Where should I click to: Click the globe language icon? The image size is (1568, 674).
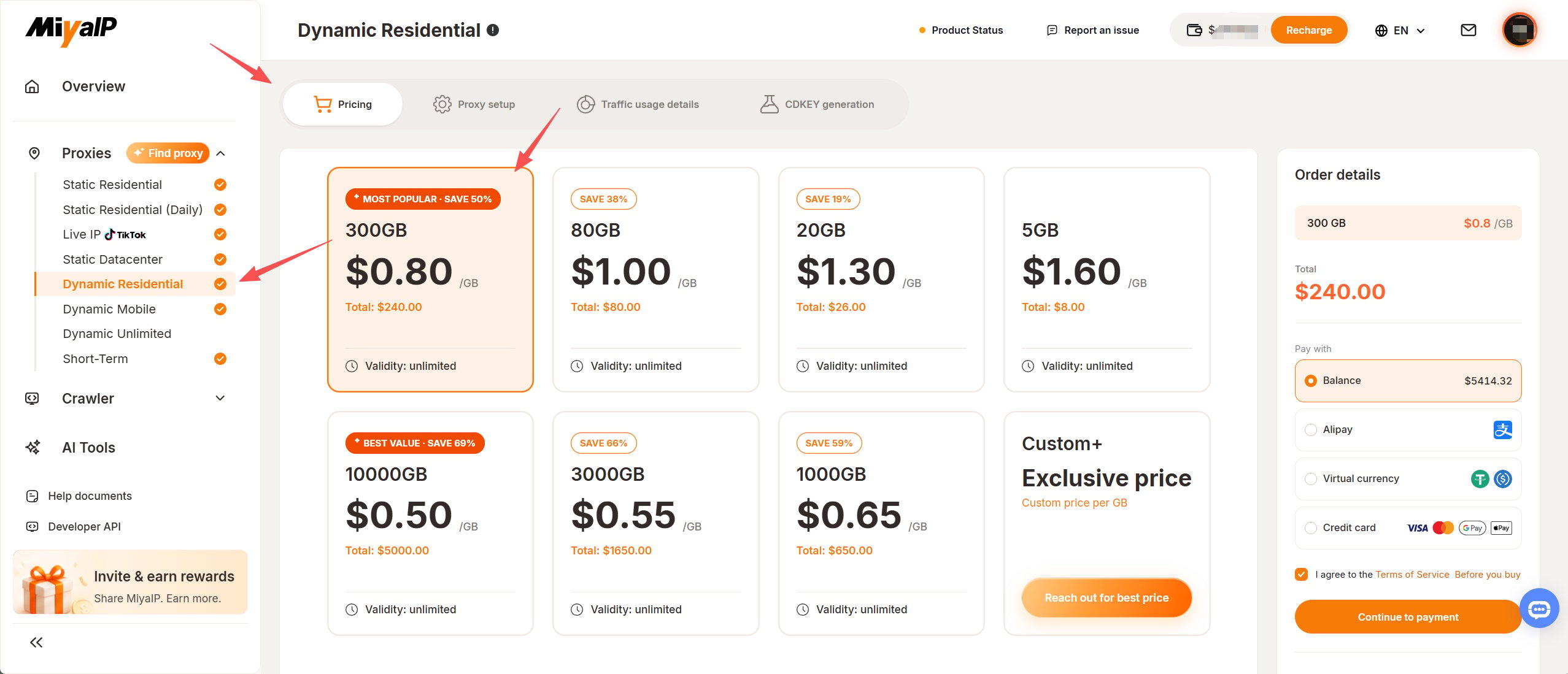pos(1381,31)
